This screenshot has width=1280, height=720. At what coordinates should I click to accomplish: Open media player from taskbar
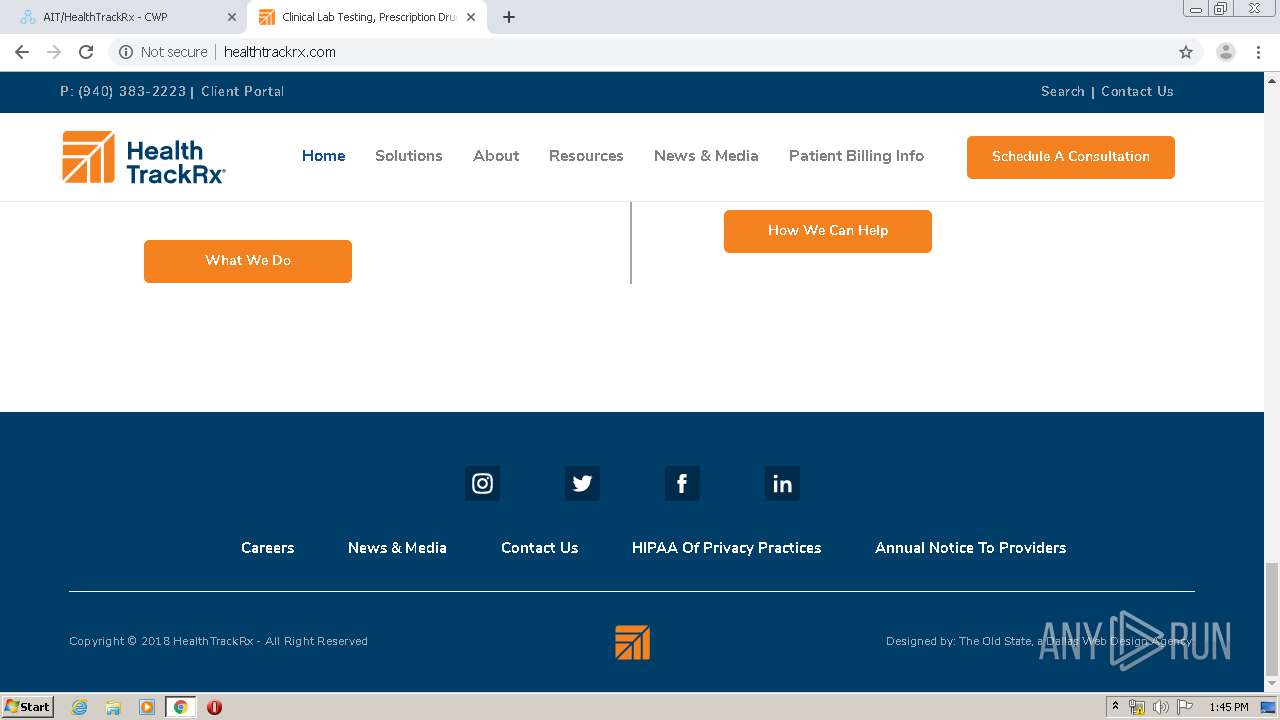147,707
